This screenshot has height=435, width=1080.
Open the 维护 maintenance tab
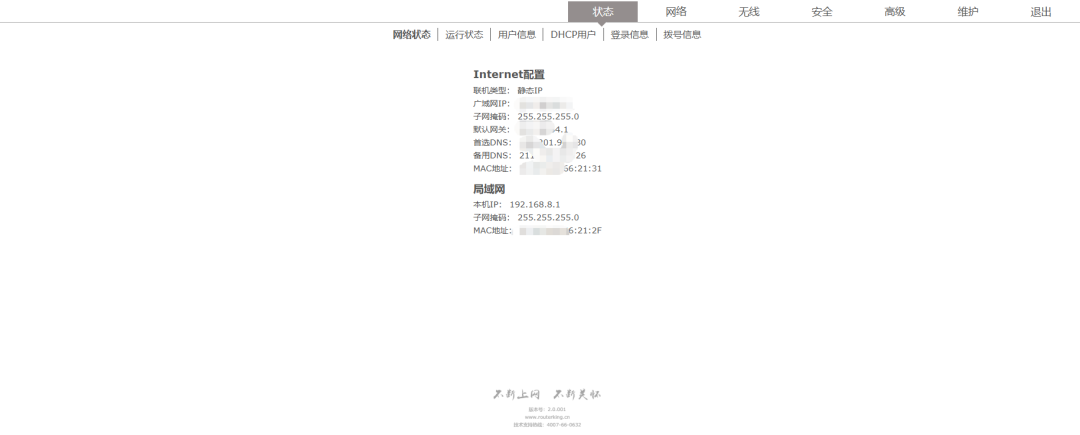coord(968,12)
